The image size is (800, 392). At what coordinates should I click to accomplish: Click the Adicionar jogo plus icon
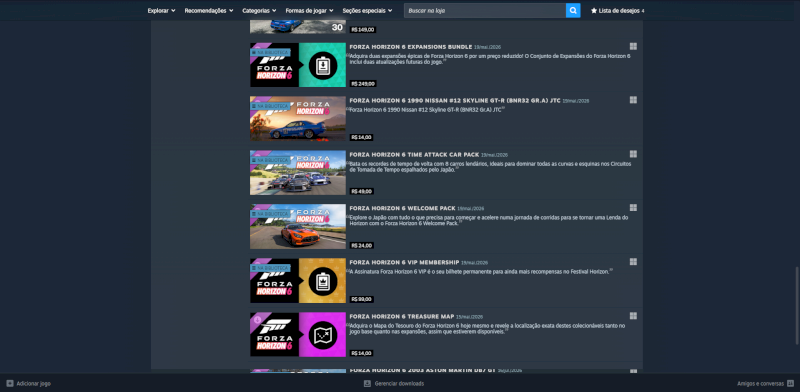coord(10,383)
